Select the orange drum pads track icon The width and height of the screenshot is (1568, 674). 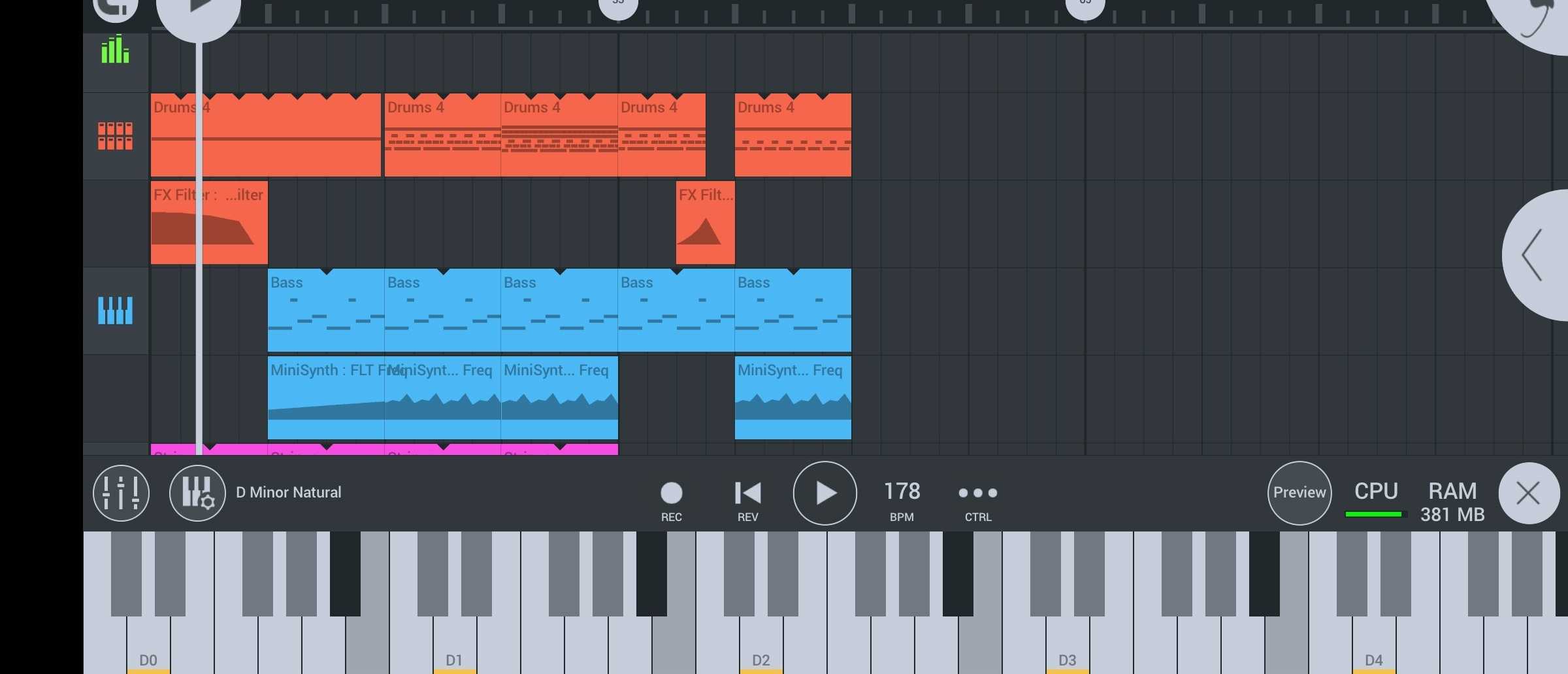[x=115, y=136]
